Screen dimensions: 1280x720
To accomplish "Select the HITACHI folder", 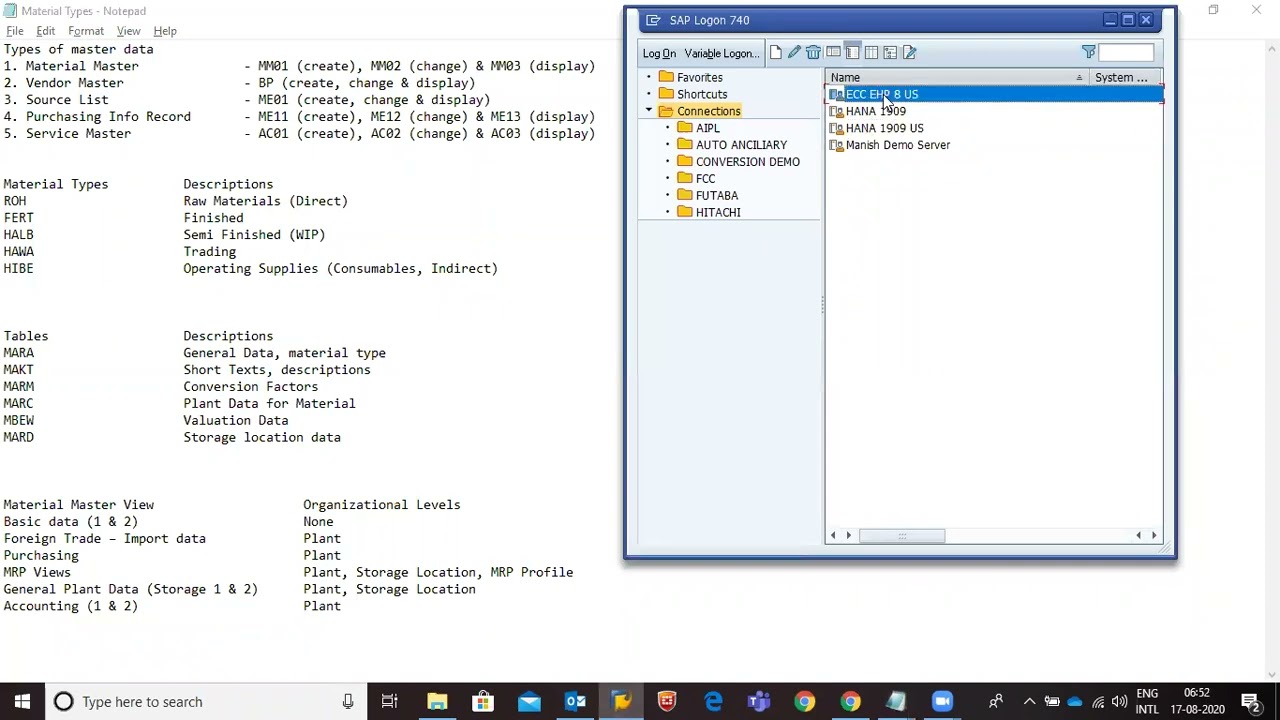I will point(718,213).
